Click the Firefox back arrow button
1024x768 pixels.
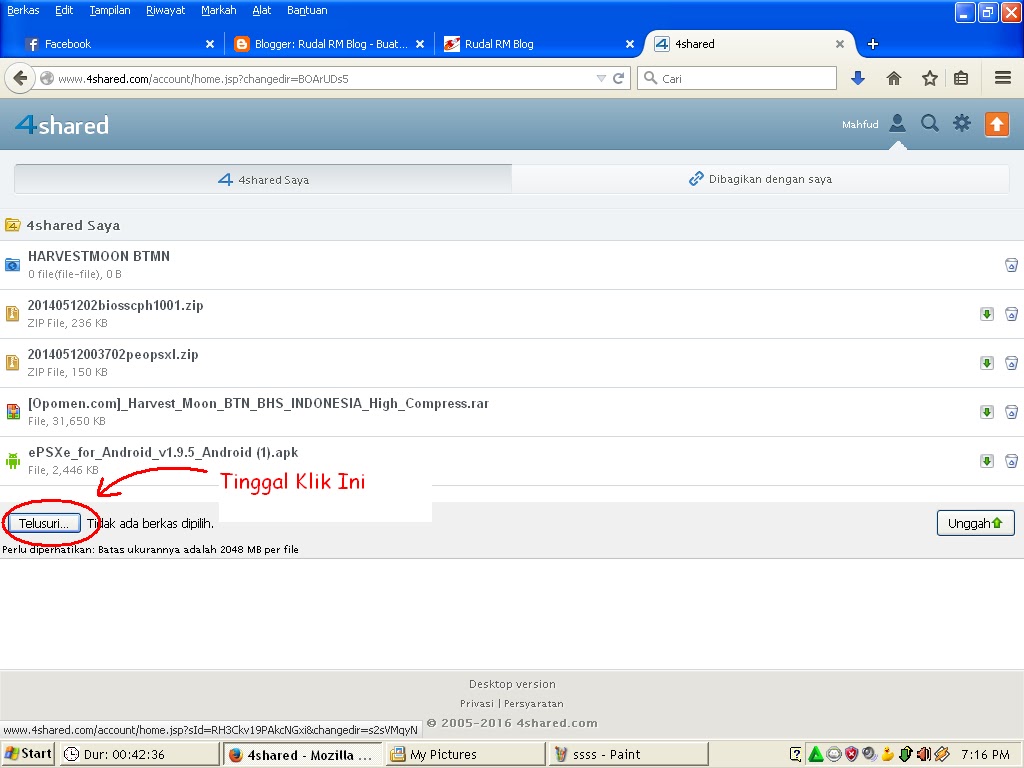[20, 78]
